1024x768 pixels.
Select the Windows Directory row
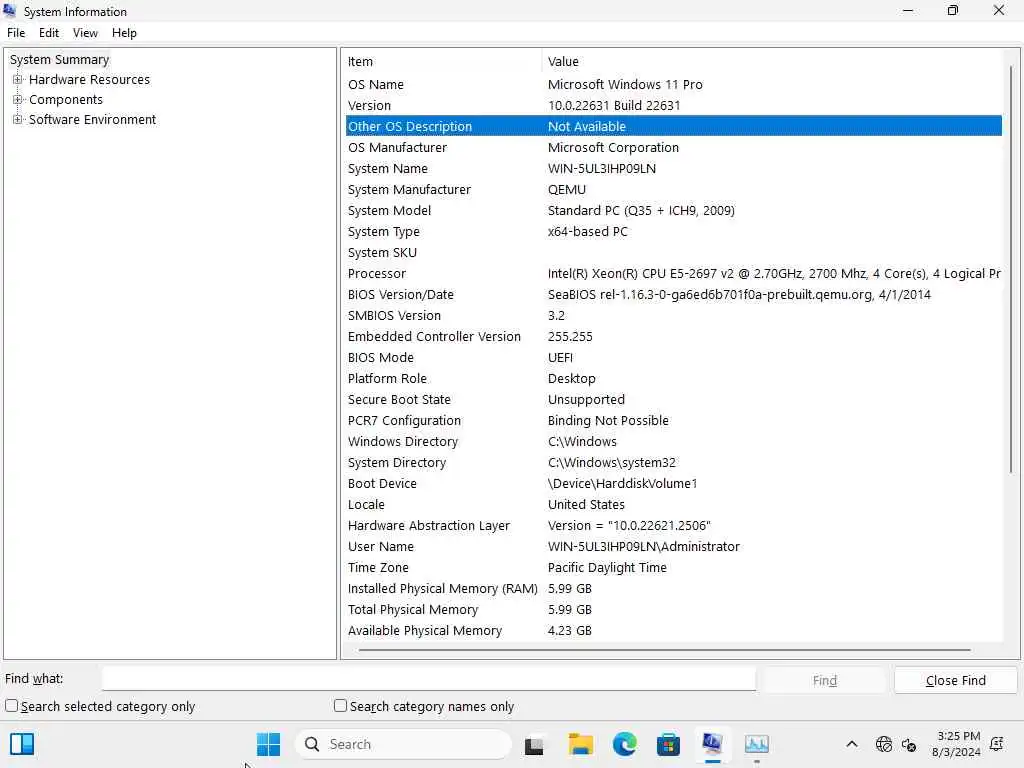pos(673,441)
